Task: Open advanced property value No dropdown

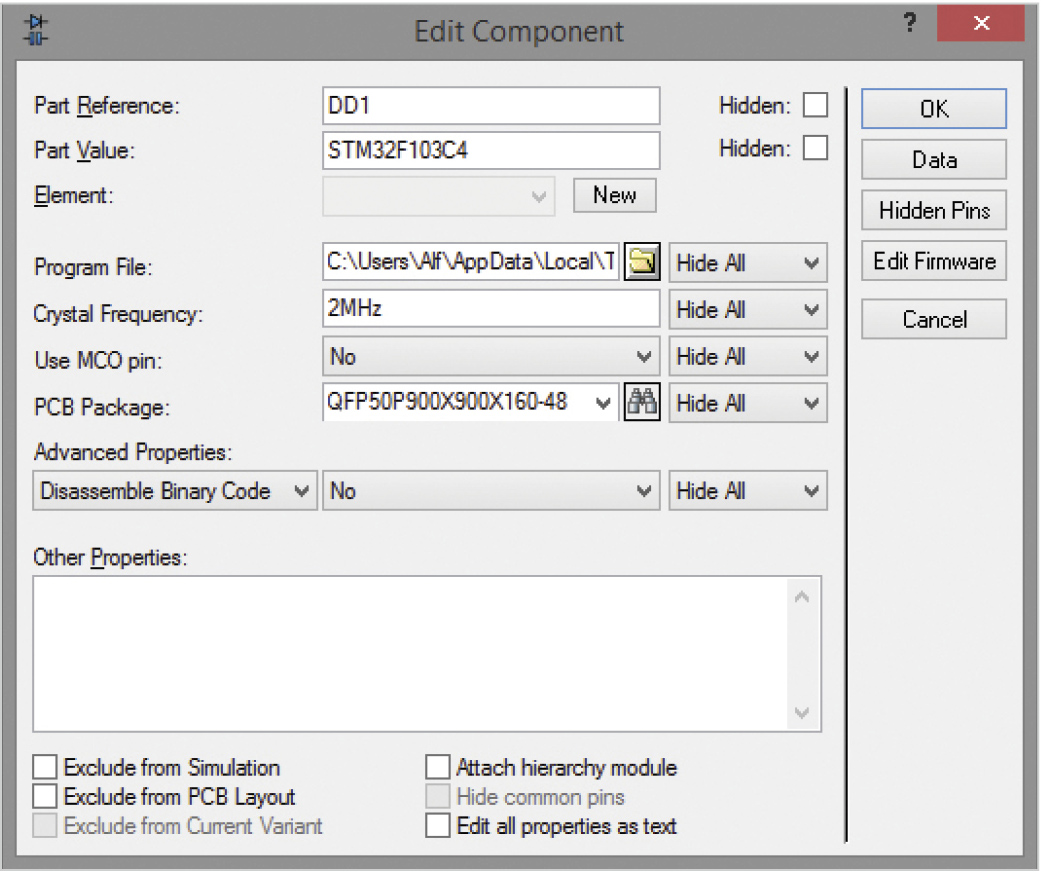Action: (491, 491)
